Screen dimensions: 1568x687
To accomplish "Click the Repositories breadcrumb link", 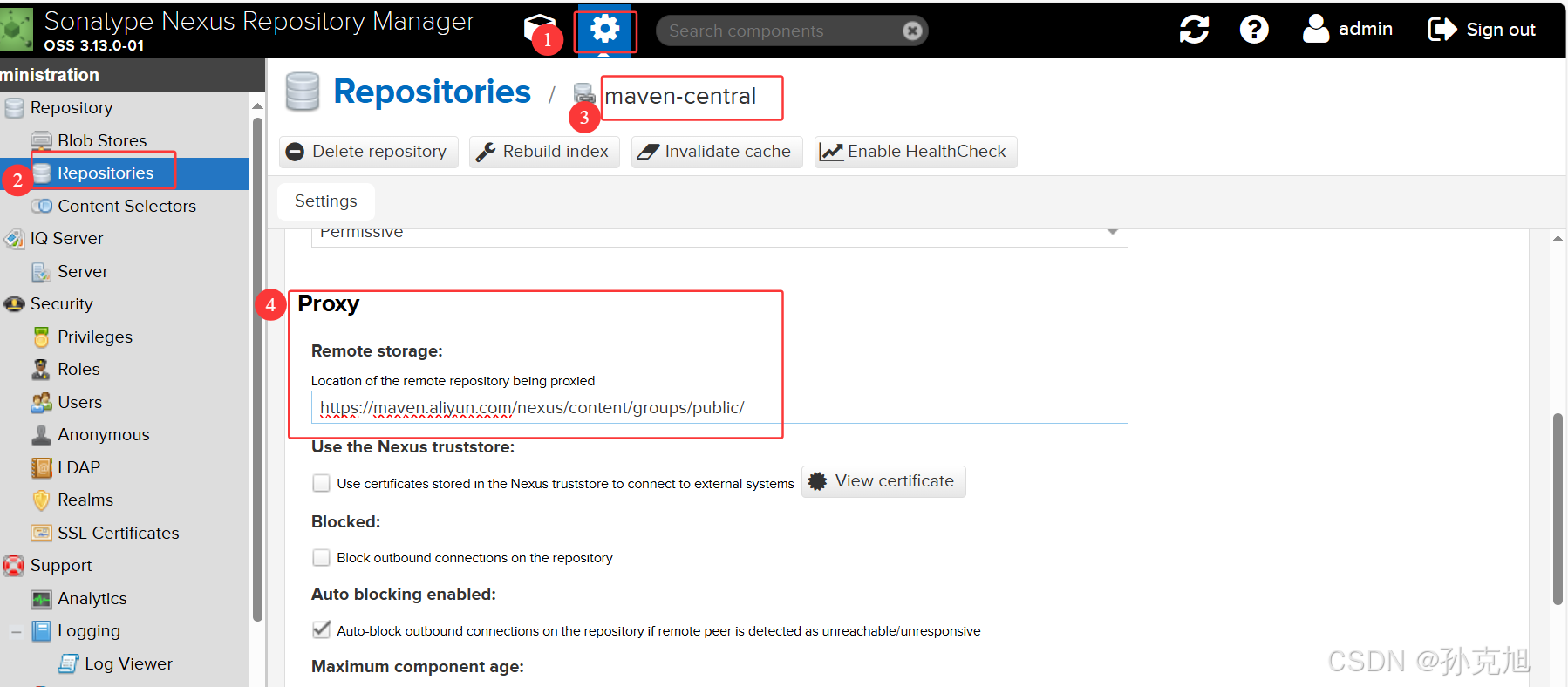I will (x=432, y=92).
